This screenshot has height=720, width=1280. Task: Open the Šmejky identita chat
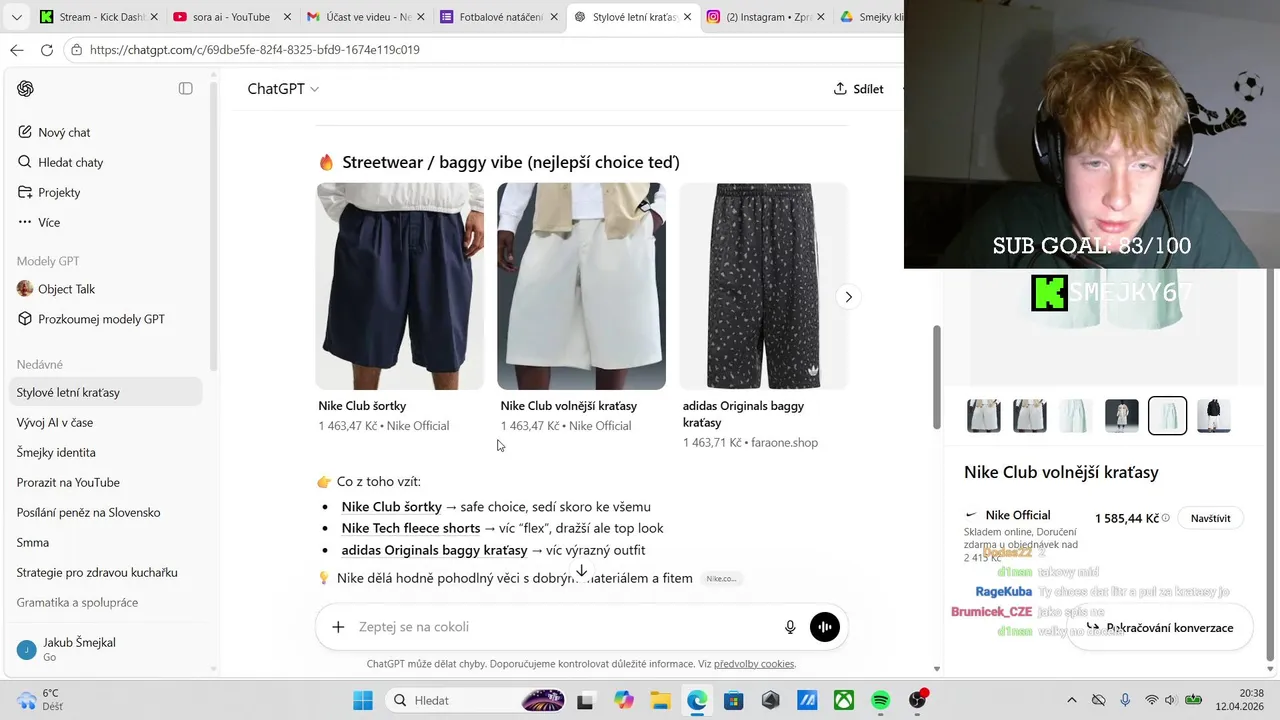pyautogui.click(x=56, y=452)
